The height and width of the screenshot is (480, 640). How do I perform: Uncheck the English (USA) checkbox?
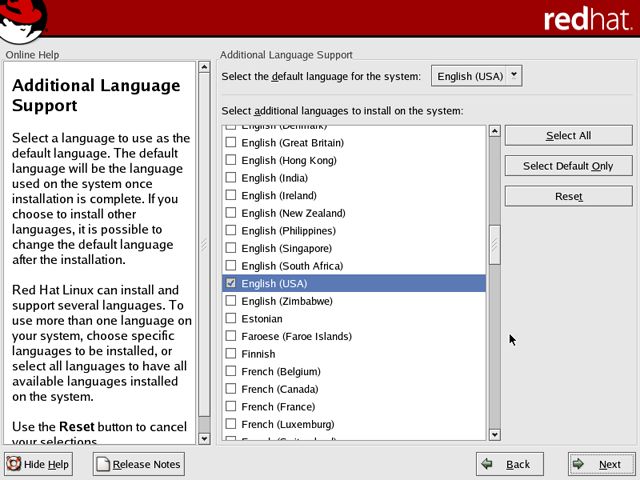coord(232,284)
